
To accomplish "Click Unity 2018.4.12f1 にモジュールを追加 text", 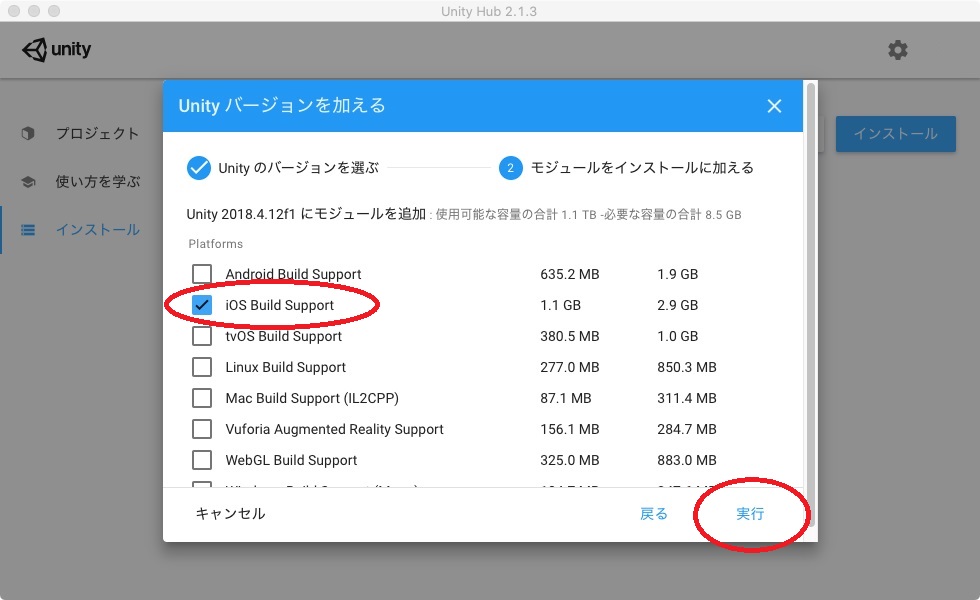I will click(306, 214).
